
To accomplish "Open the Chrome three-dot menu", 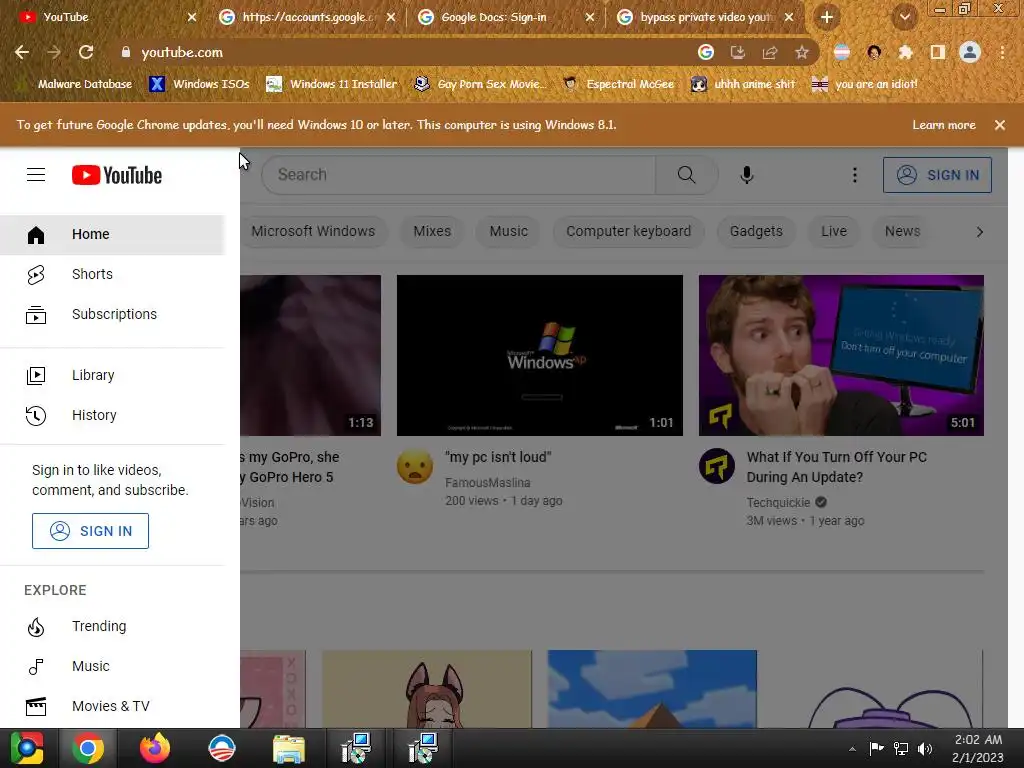I will (1002, 52).
